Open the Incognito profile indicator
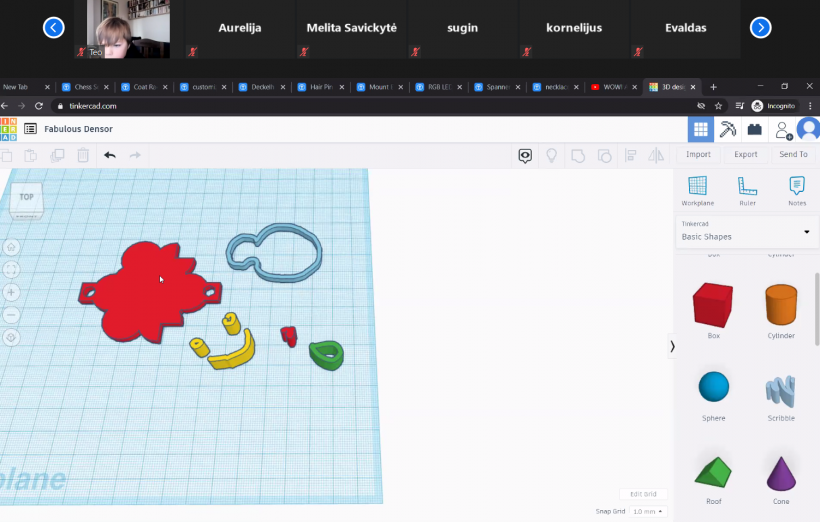This screenshot has width=820, height=522. point(773,106)
